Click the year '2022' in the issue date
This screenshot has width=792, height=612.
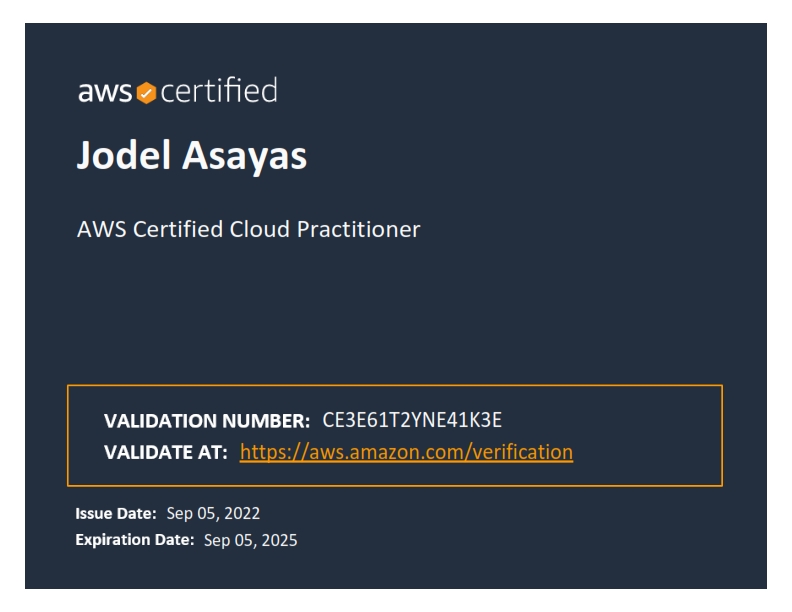pos(242,514)
